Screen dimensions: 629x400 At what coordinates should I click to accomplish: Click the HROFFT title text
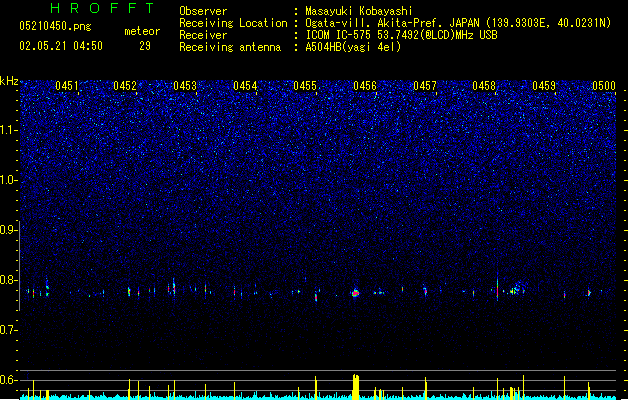point(103,8)
